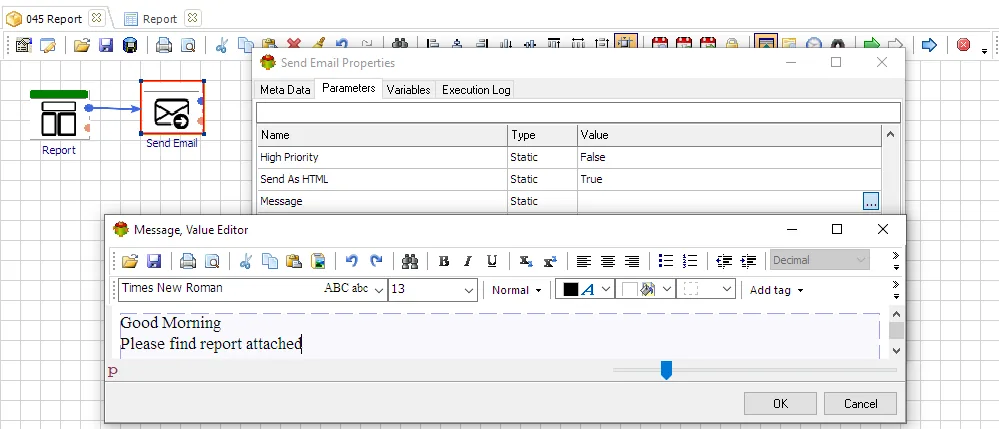
Task: Close the 045 Report tab
Action: 96,18
